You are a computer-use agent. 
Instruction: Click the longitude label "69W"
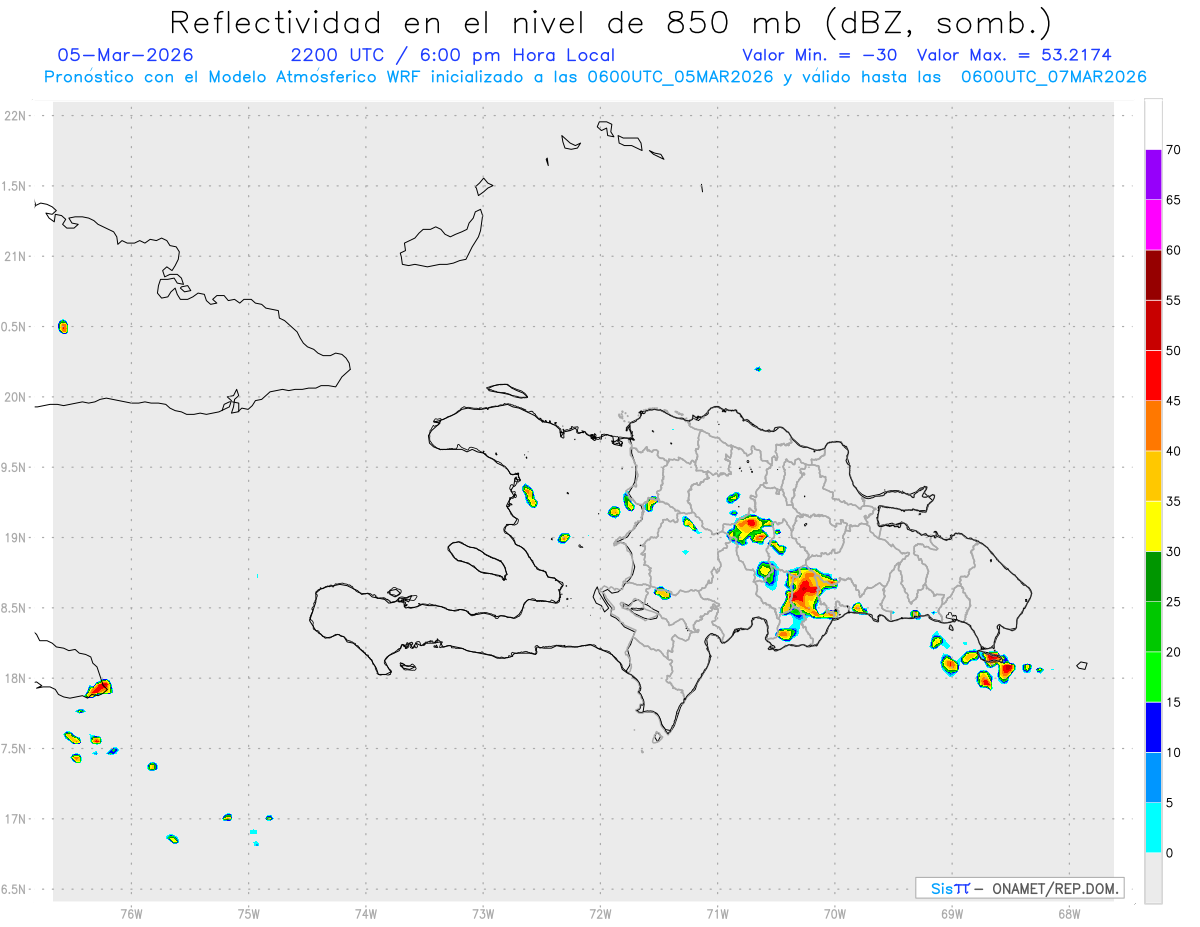pyautogui.click(x=951, y=914)
